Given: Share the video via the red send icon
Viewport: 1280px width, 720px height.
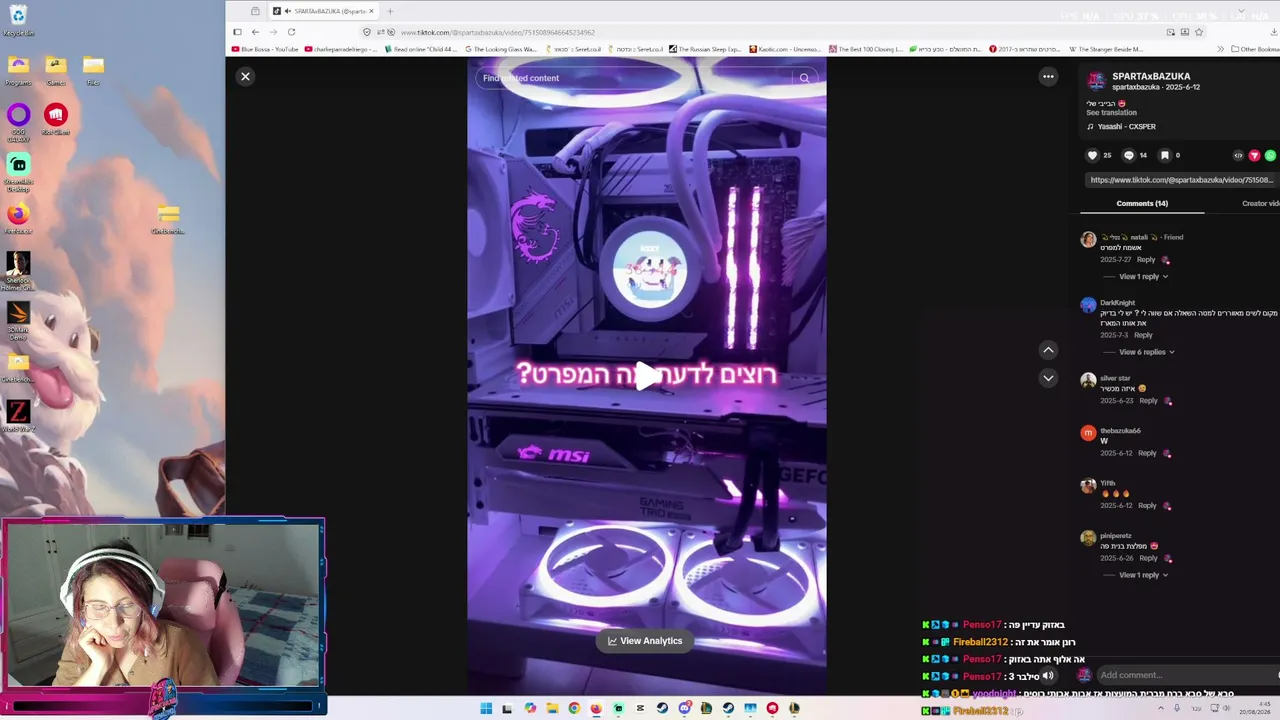Looking at the screenshot, I should tap(1254, 155).
